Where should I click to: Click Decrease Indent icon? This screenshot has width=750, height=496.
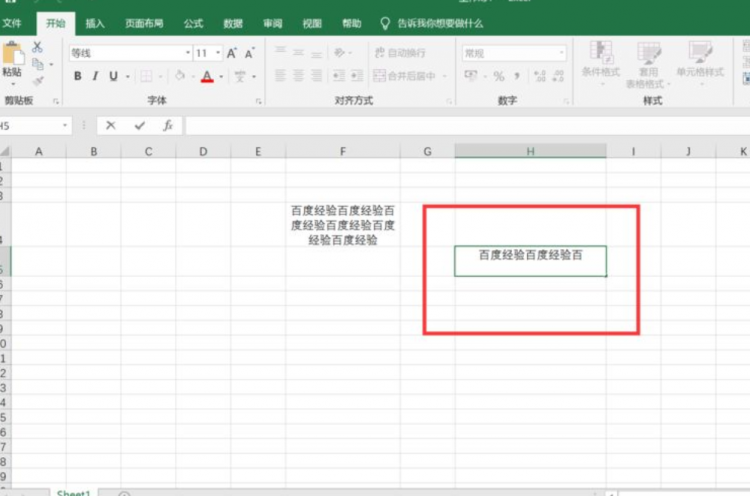(339, 75)
